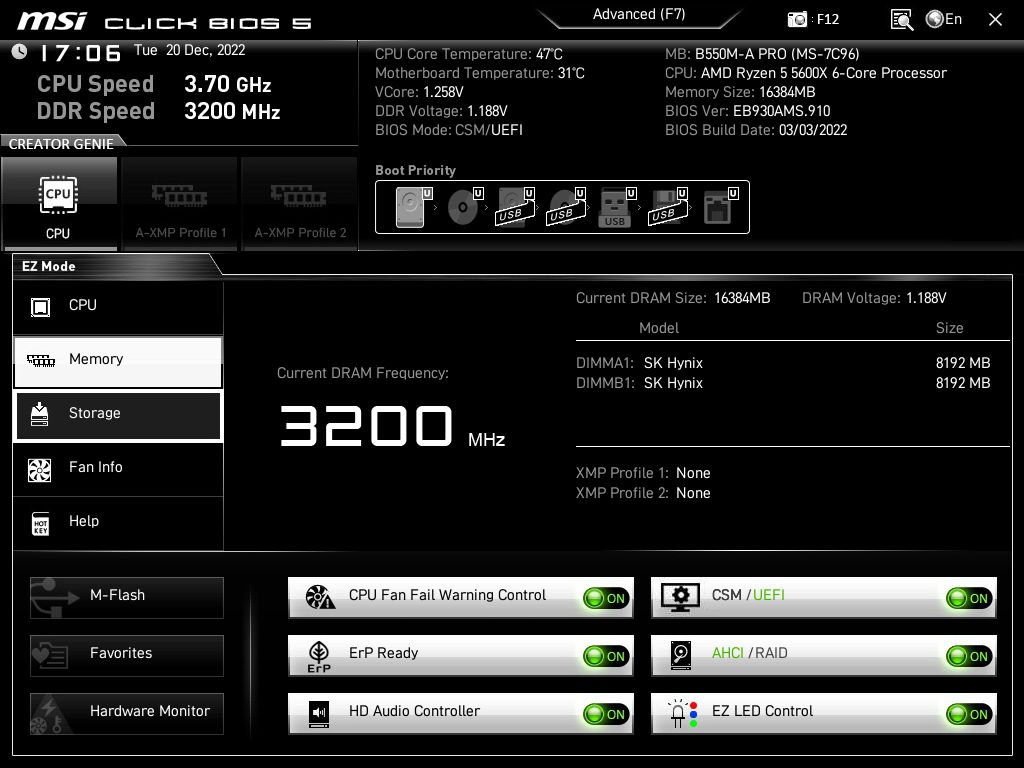
Task: Click the clock time 17:06
Action: (80, 53)
